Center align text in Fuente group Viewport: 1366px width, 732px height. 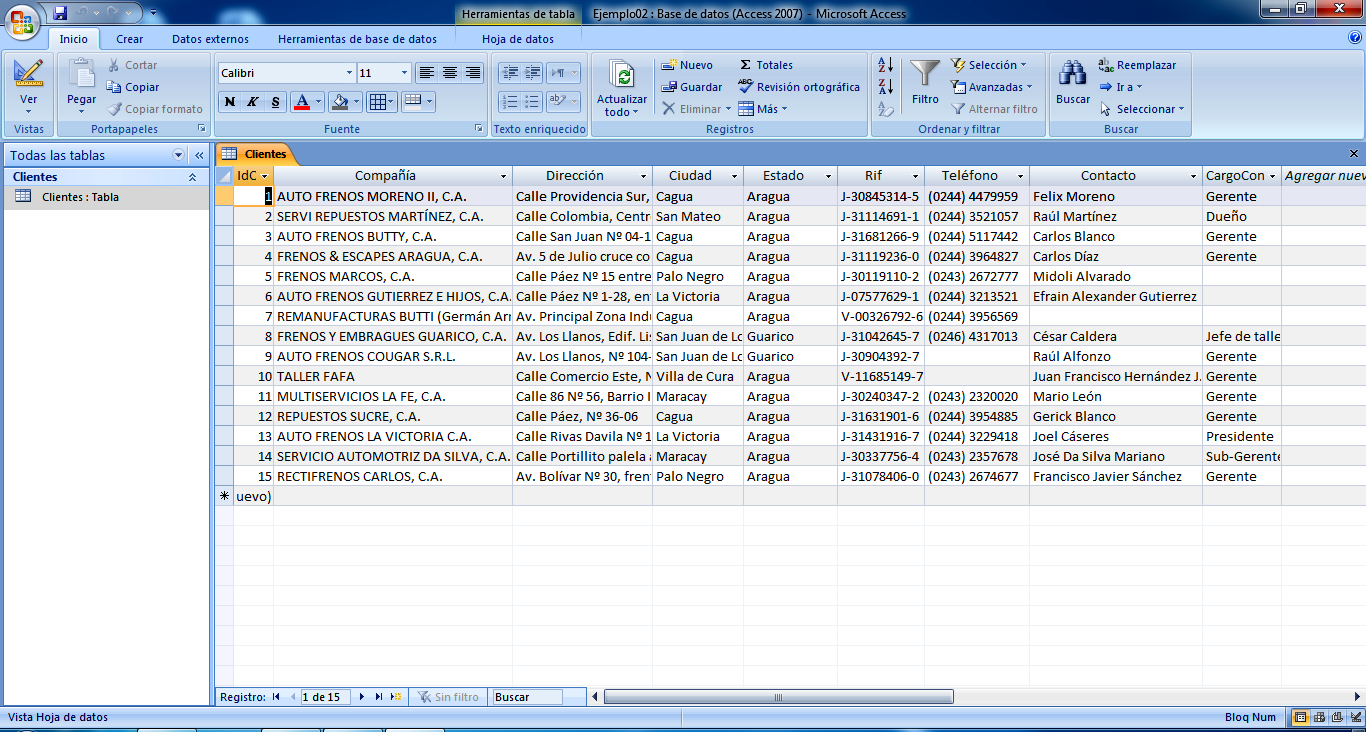(450, 73)
